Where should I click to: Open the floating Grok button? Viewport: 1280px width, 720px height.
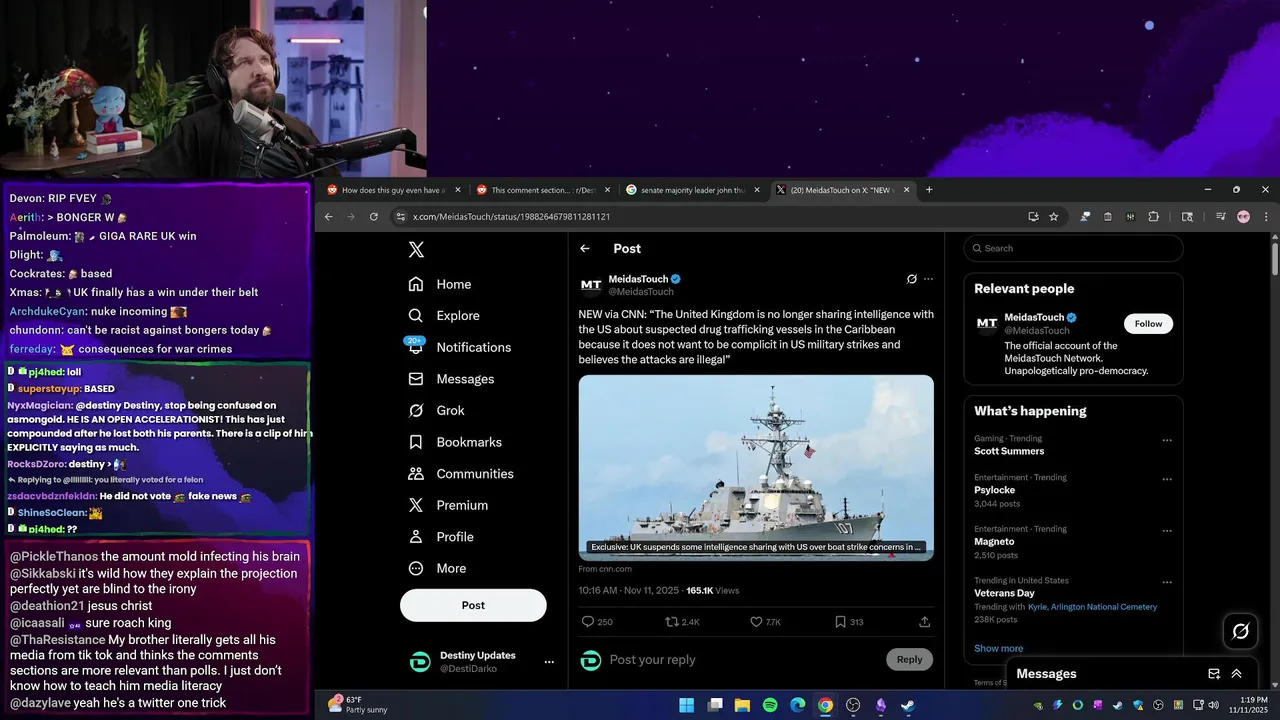(x=1241, y=631)
